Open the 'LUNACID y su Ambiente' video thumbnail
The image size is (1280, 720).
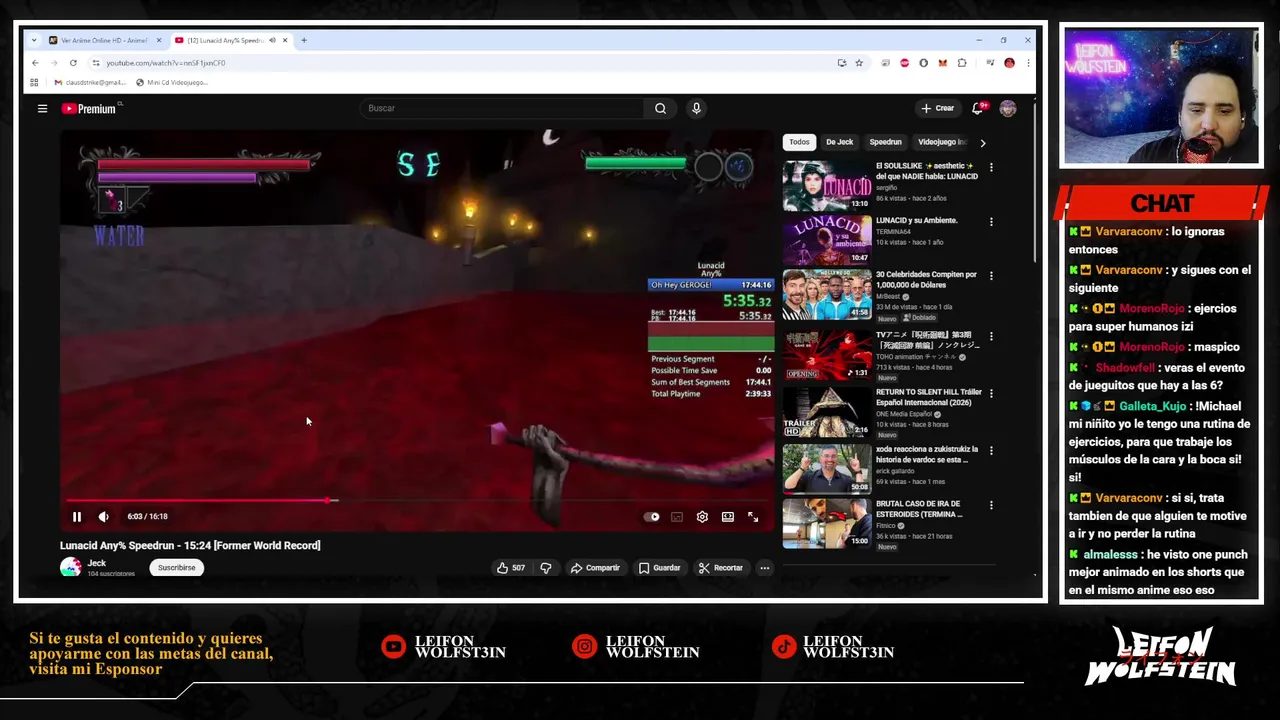(x=827, y=240)
